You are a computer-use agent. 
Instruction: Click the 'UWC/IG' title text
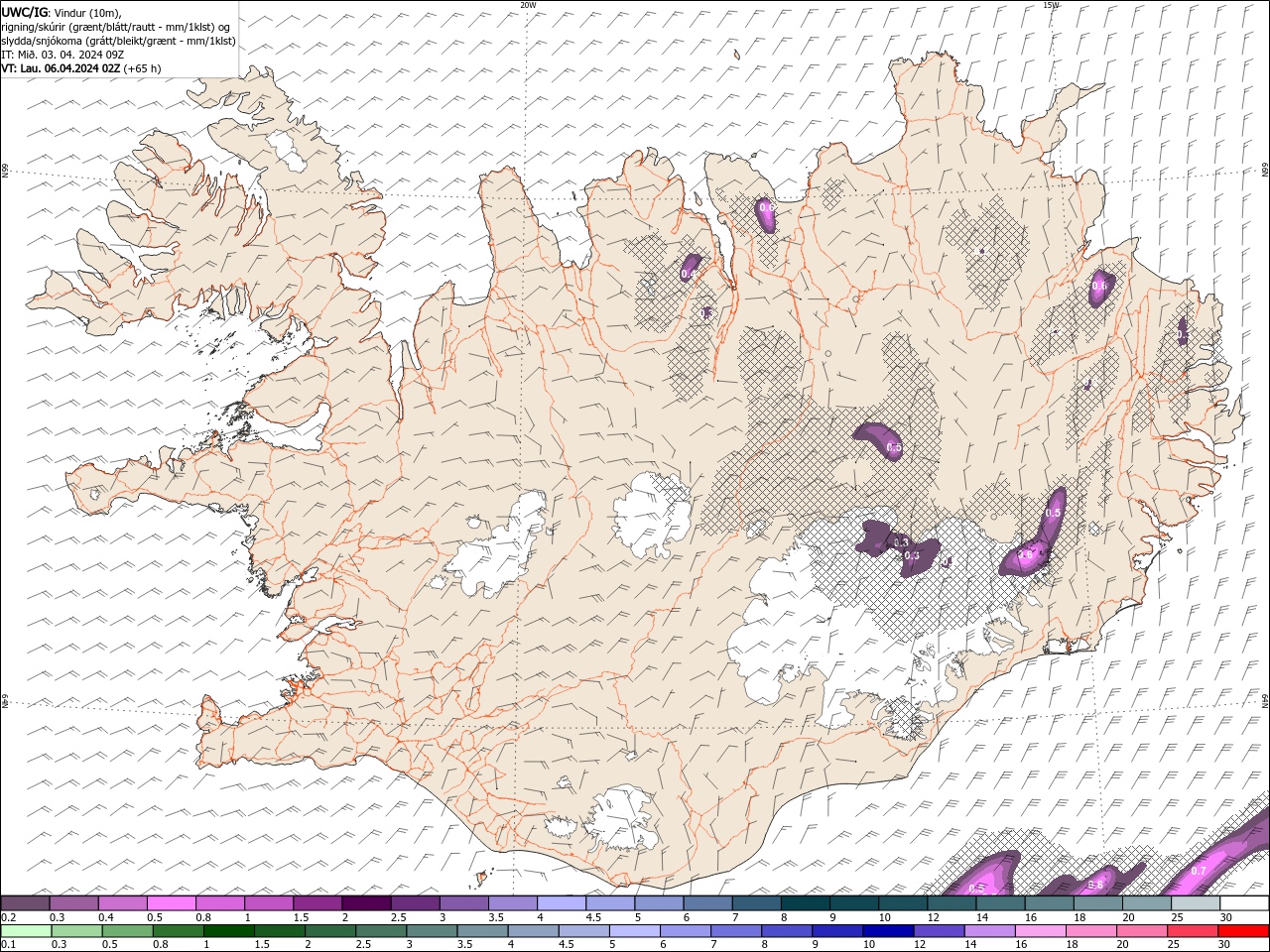pos(25,12)
